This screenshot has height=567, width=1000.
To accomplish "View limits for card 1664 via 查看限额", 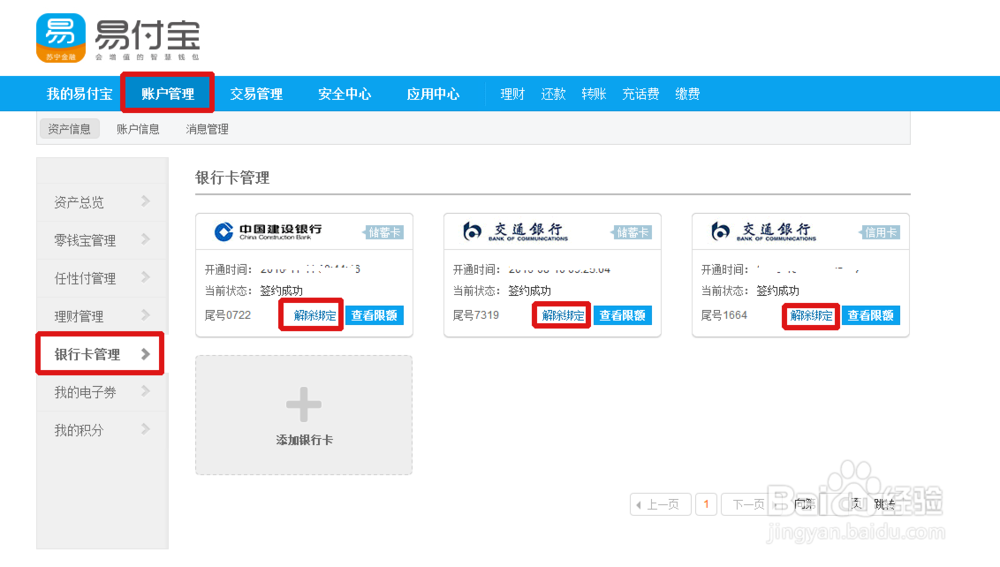I will [x=871, y=315].
